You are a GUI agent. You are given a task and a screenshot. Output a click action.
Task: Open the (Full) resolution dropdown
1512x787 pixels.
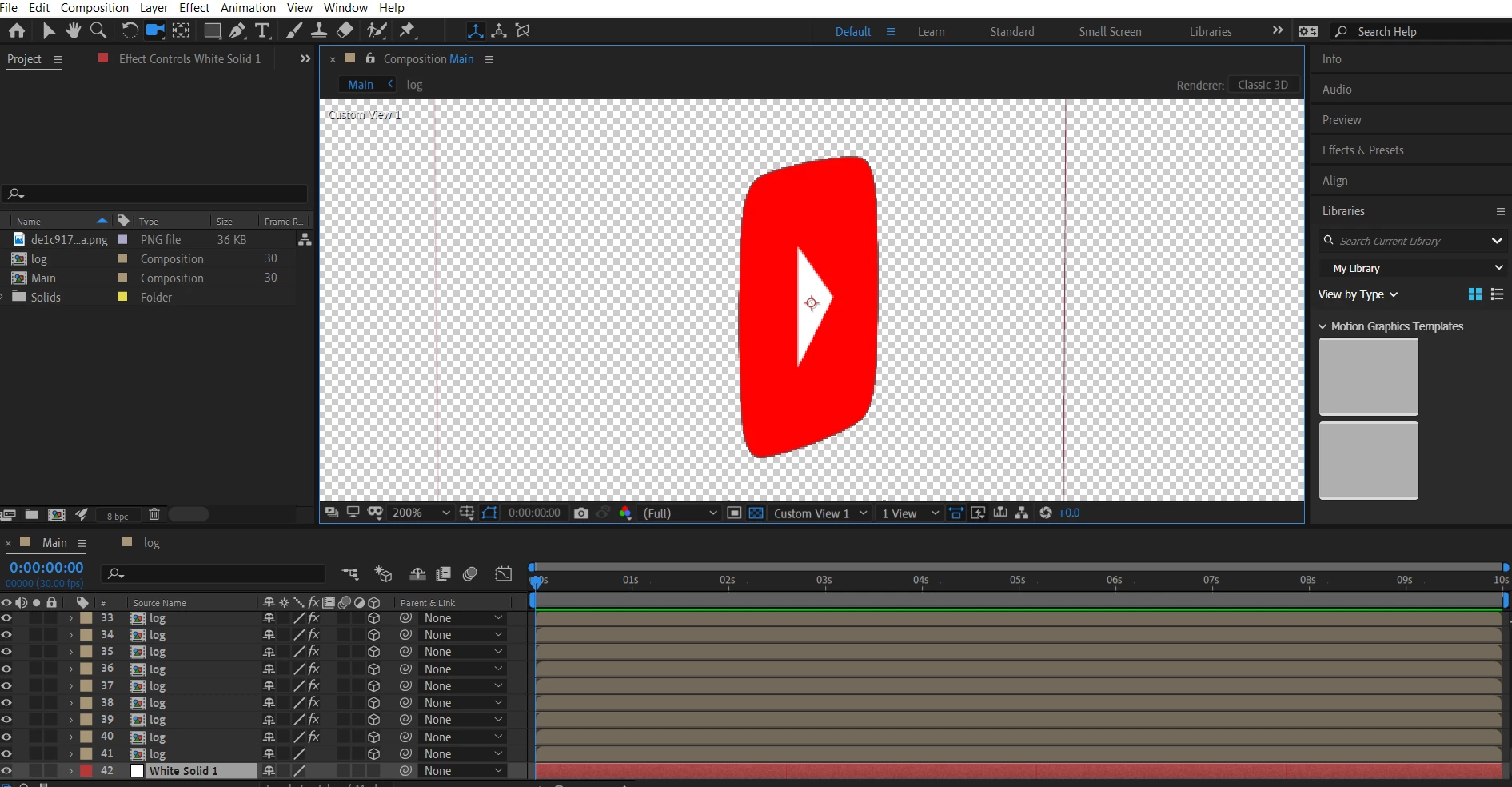pyautogui.click(x=680, y=513)
